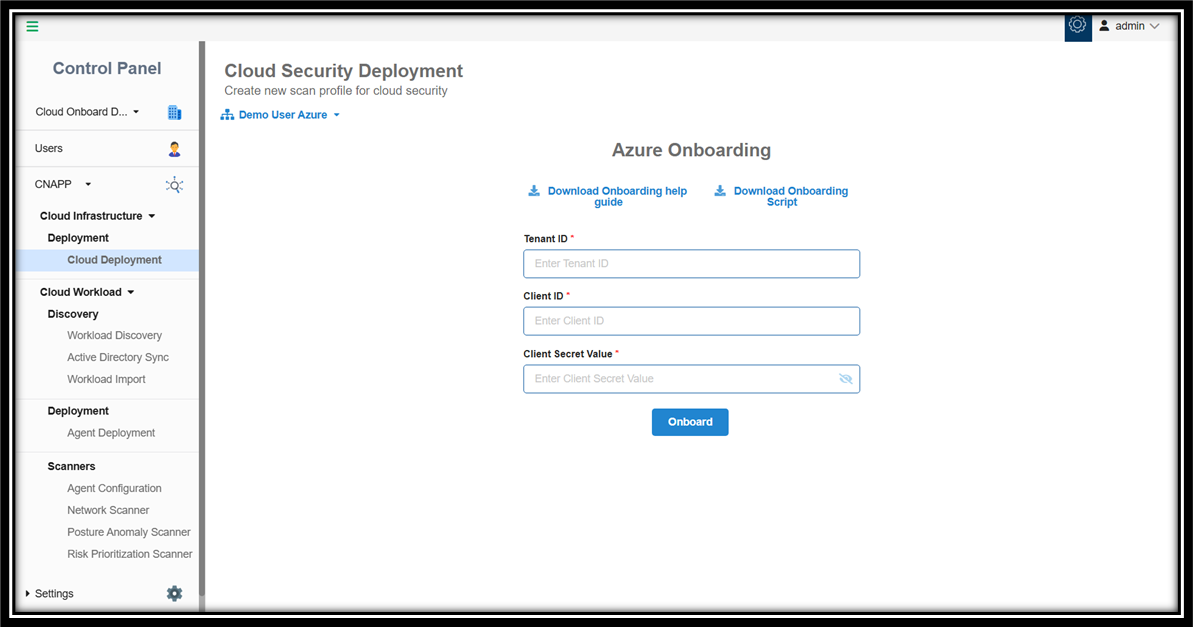The height and width of the screenshot is (627, 1193).
Task: Click the Settings label in sidebar
Action: pyautogui.click(x=54, y=594)
